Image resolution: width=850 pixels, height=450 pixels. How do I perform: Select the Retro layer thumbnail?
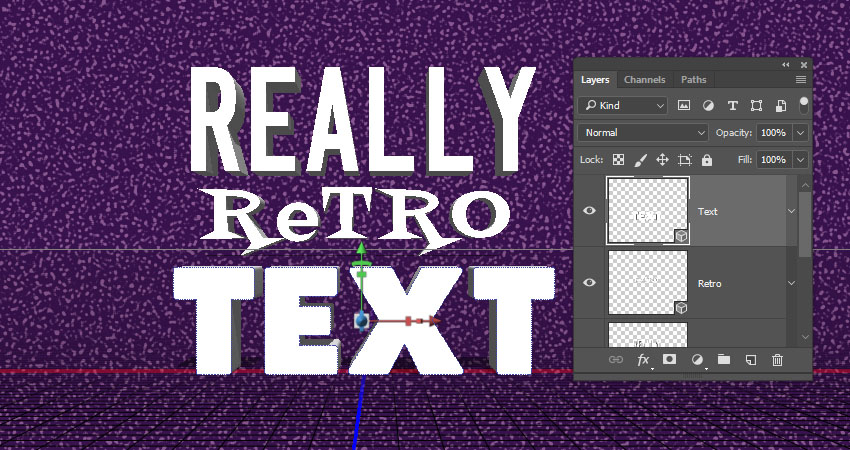pyautogui.click(x=647, y=283)
